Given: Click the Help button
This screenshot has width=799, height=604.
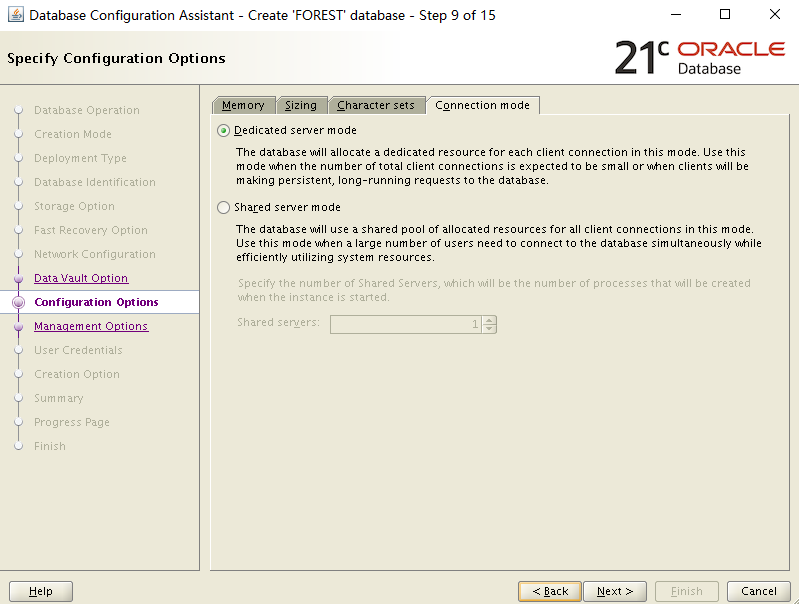Looking at the screenshot, I should point(41,591).
